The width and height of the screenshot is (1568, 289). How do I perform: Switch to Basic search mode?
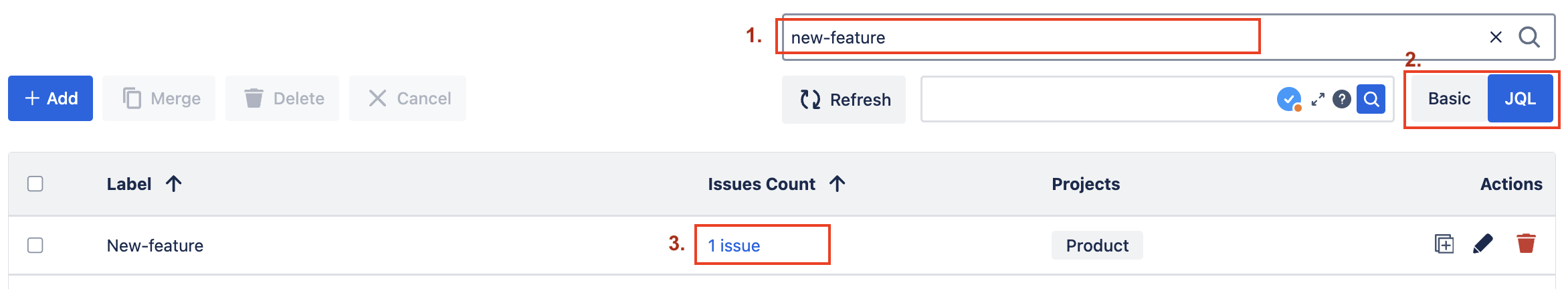click(x=1449, y=99)
